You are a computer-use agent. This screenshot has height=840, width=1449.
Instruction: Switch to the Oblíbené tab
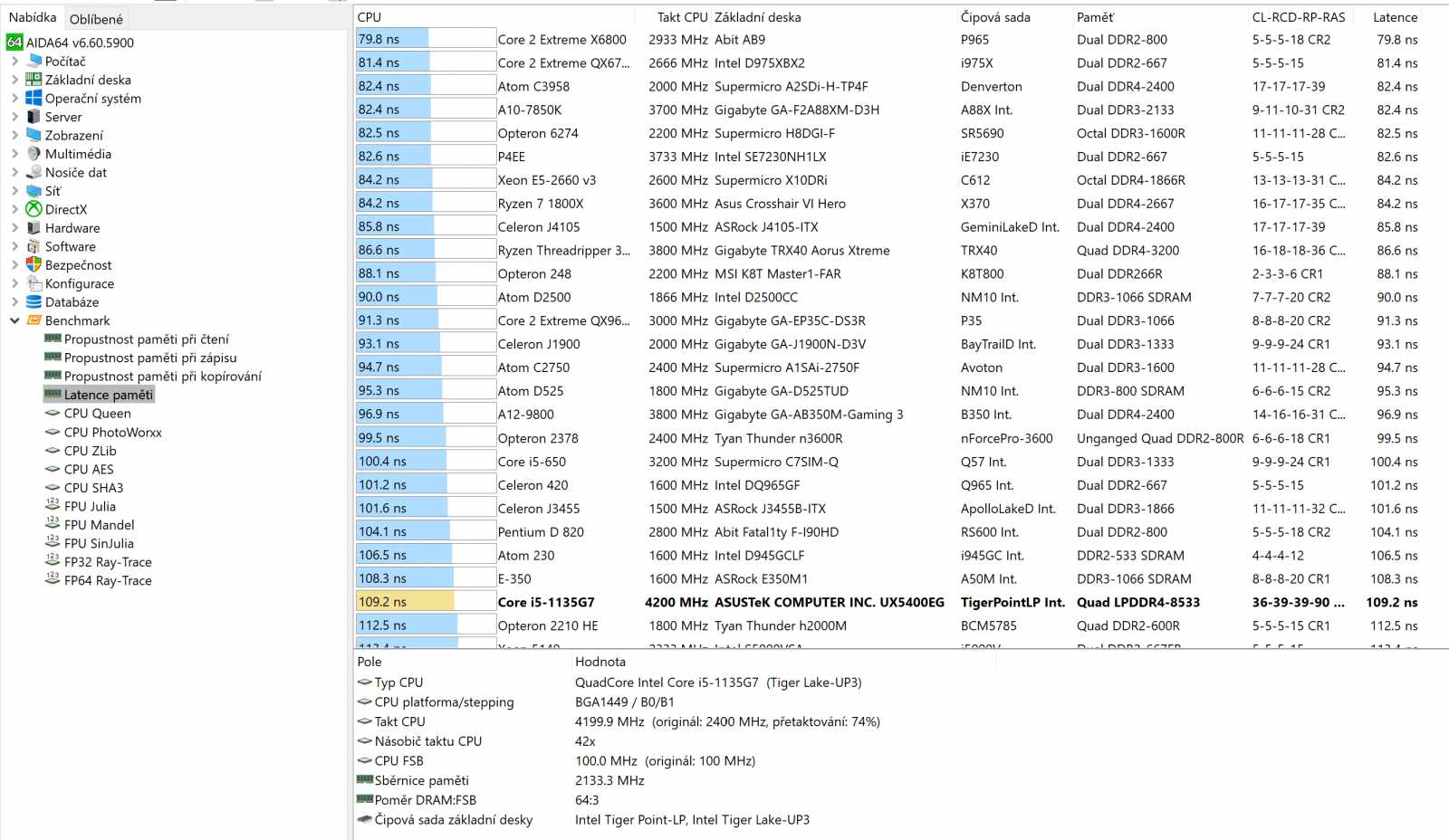(96, 19)
